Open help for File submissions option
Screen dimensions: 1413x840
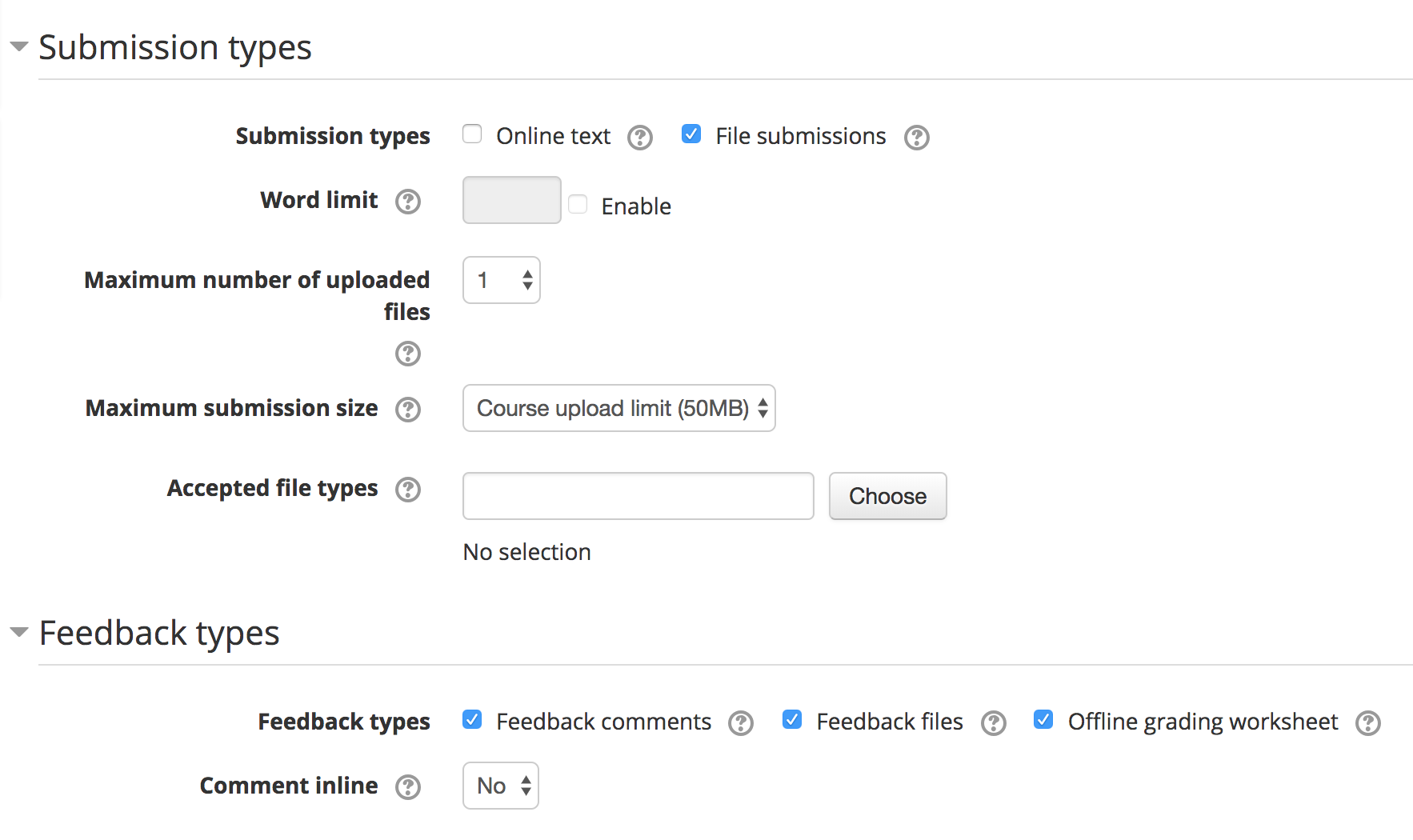[x=917, y=138]
